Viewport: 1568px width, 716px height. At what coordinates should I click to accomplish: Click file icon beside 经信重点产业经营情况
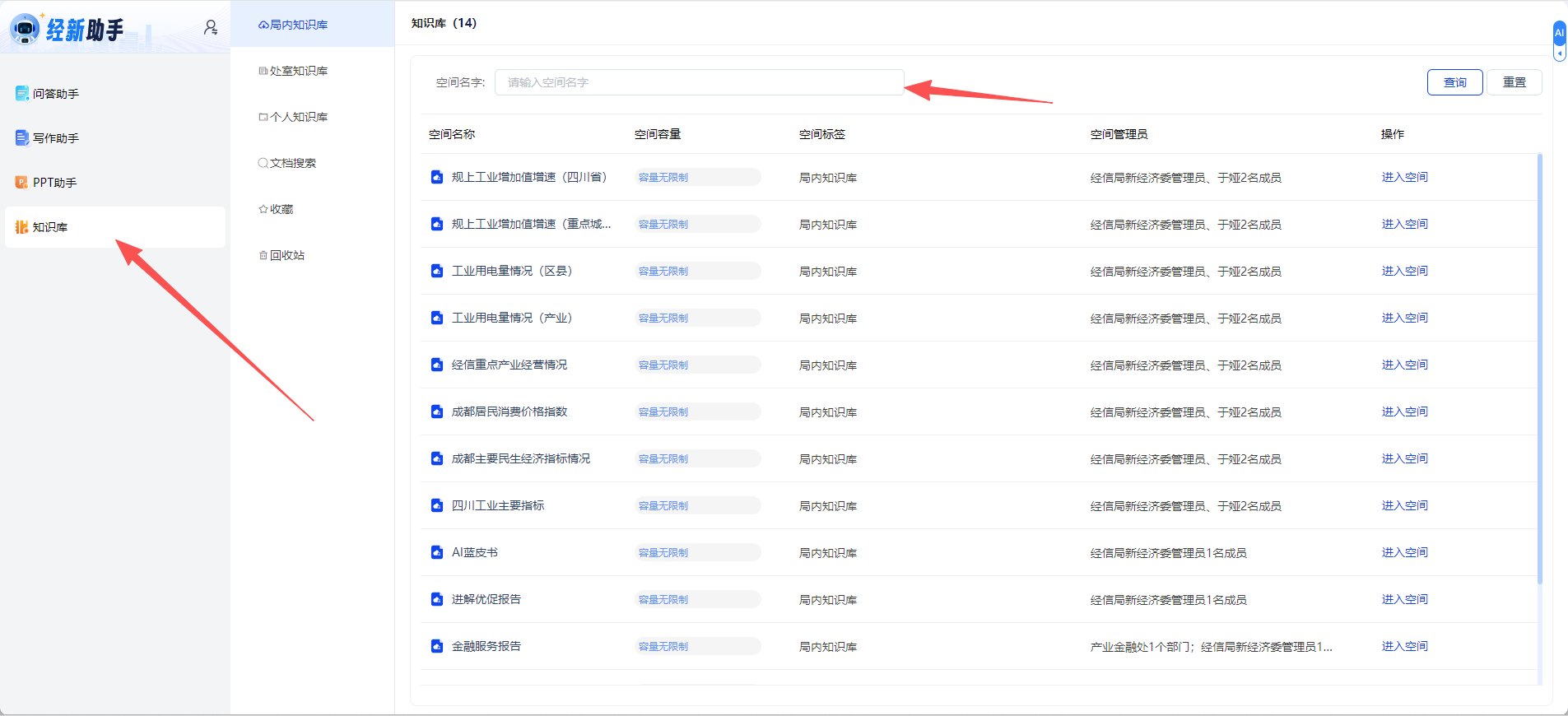(437, 365)
